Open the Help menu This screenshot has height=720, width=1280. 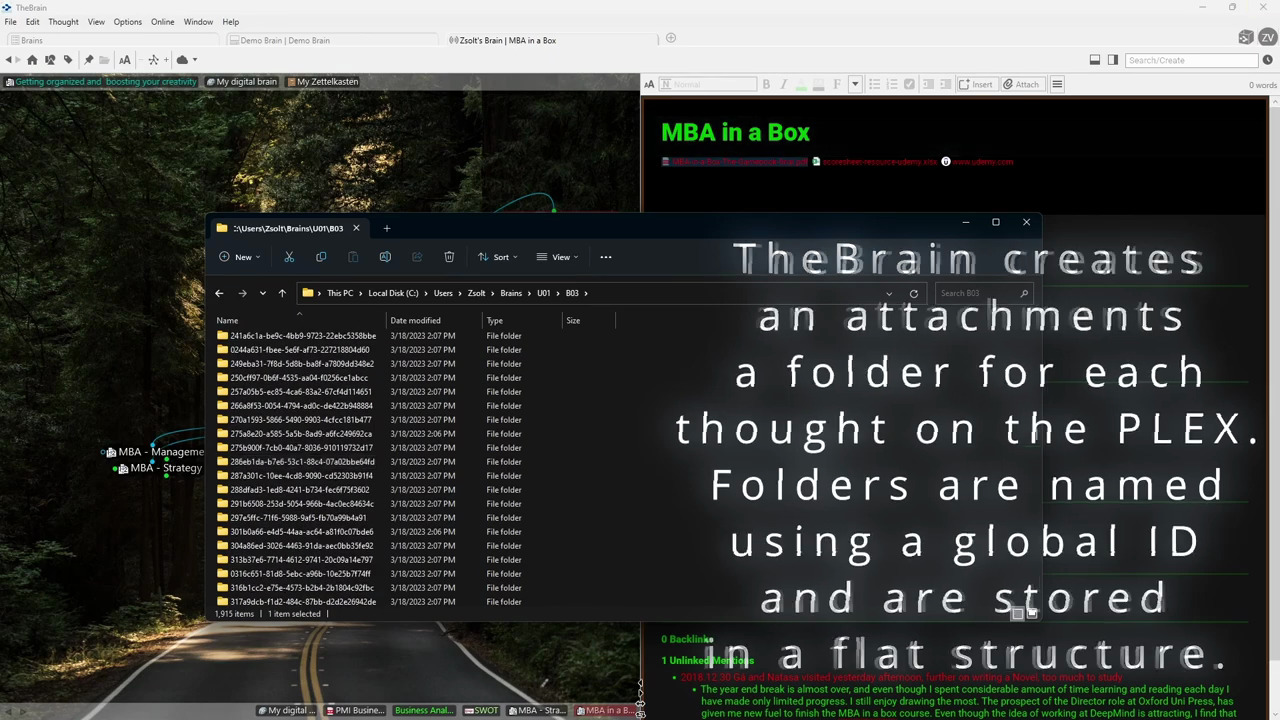click(230, 22)
